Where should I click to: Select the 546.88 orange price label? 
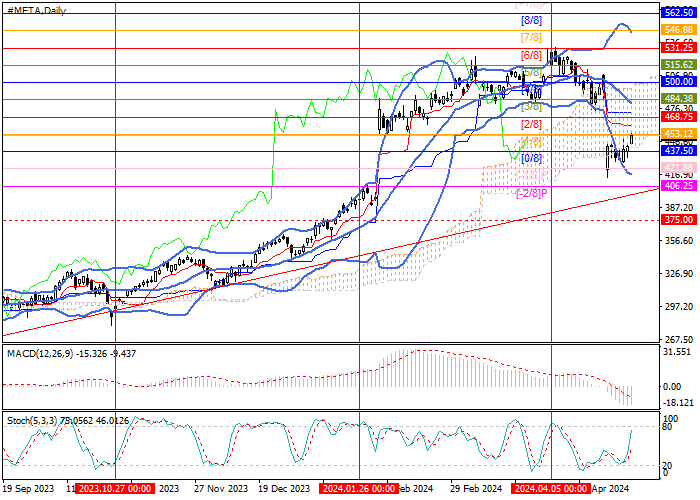pos(678,29)
